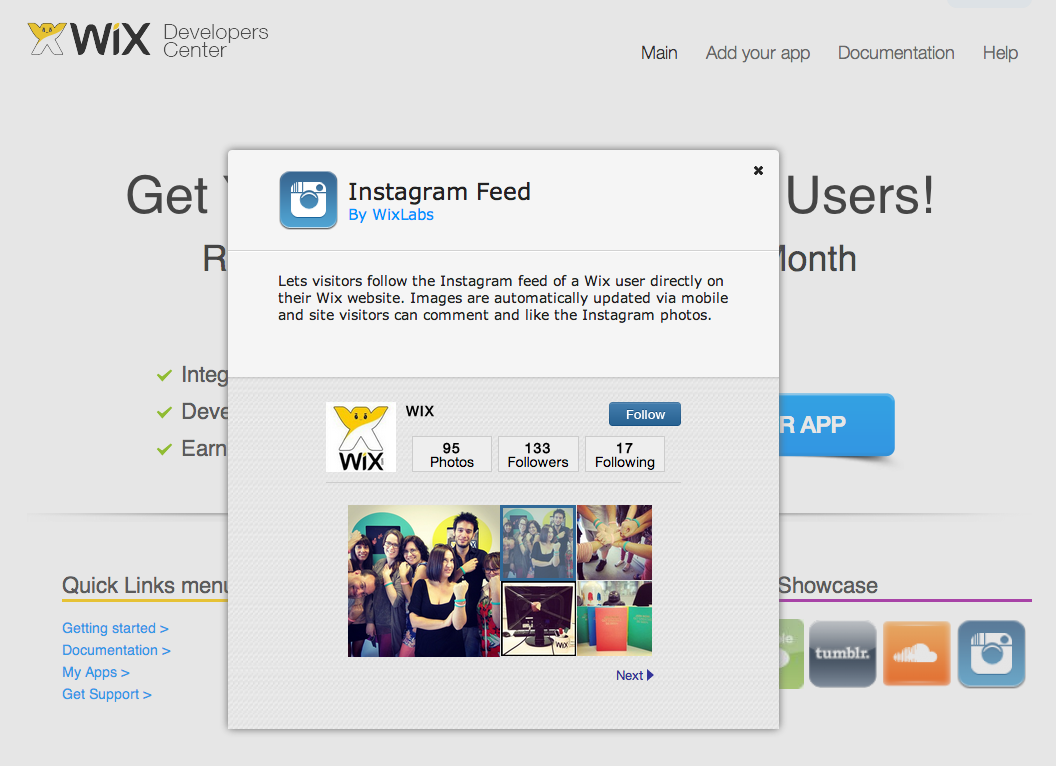Open the 133 Followers counter
This screenshot has width=1056, height=766.
538,455
